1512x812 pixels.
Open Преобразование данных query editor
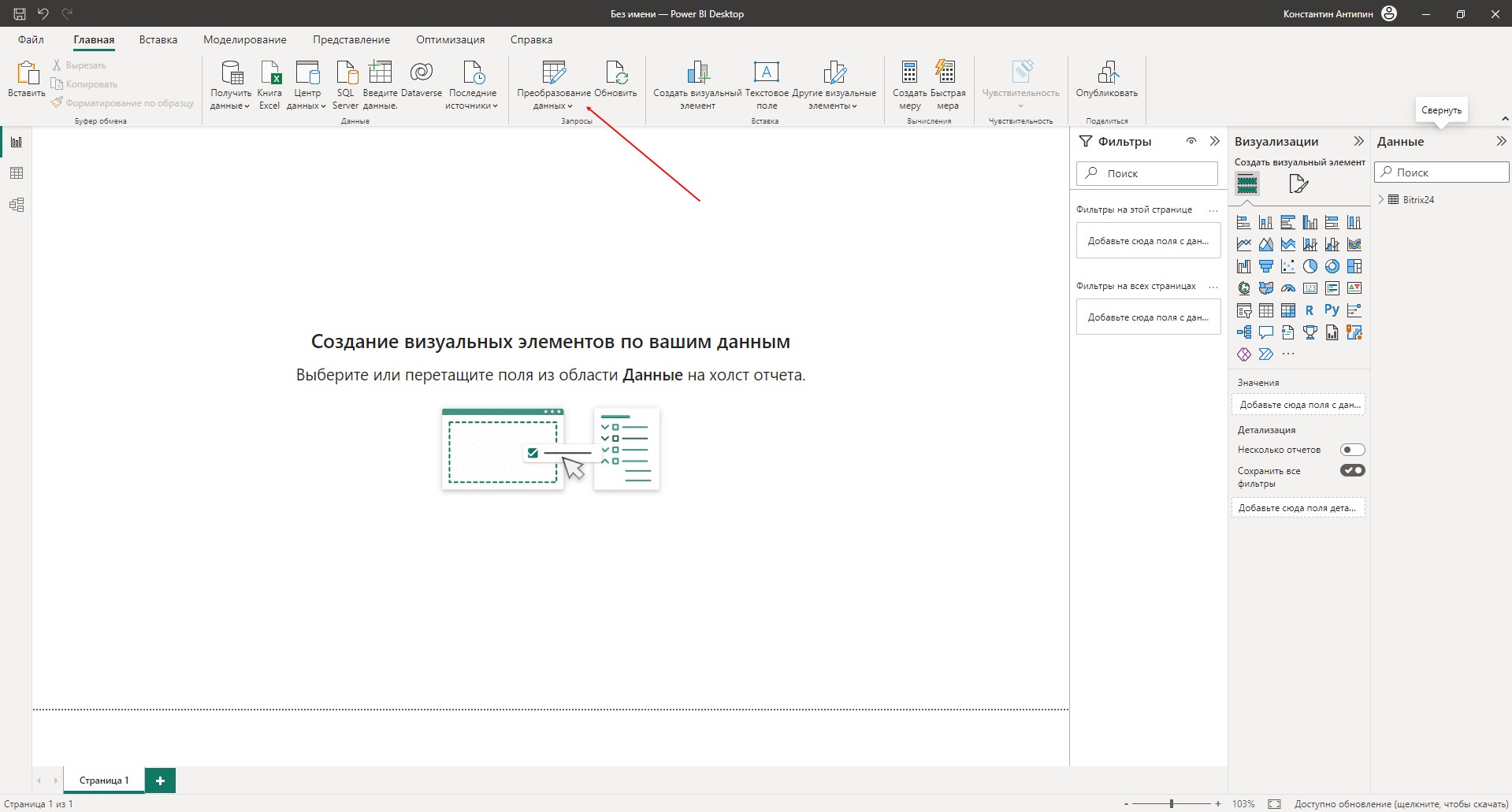[x=554, y=84]
